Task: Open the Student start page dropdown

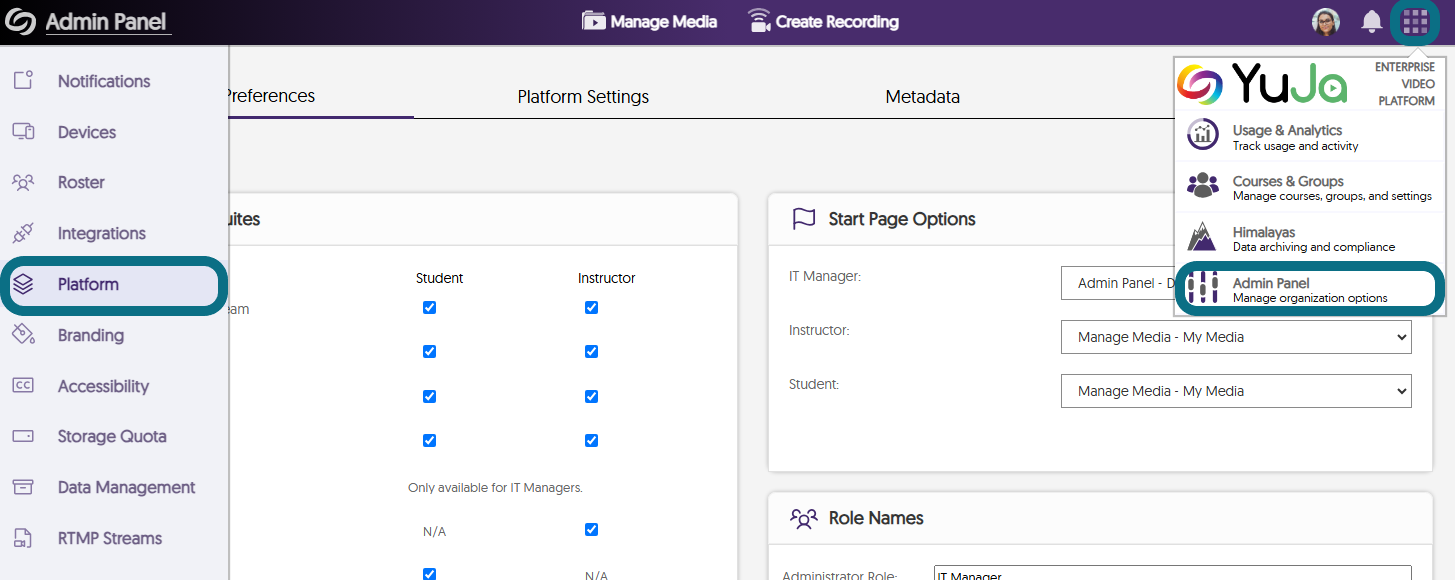Action: coord(1235,391)
